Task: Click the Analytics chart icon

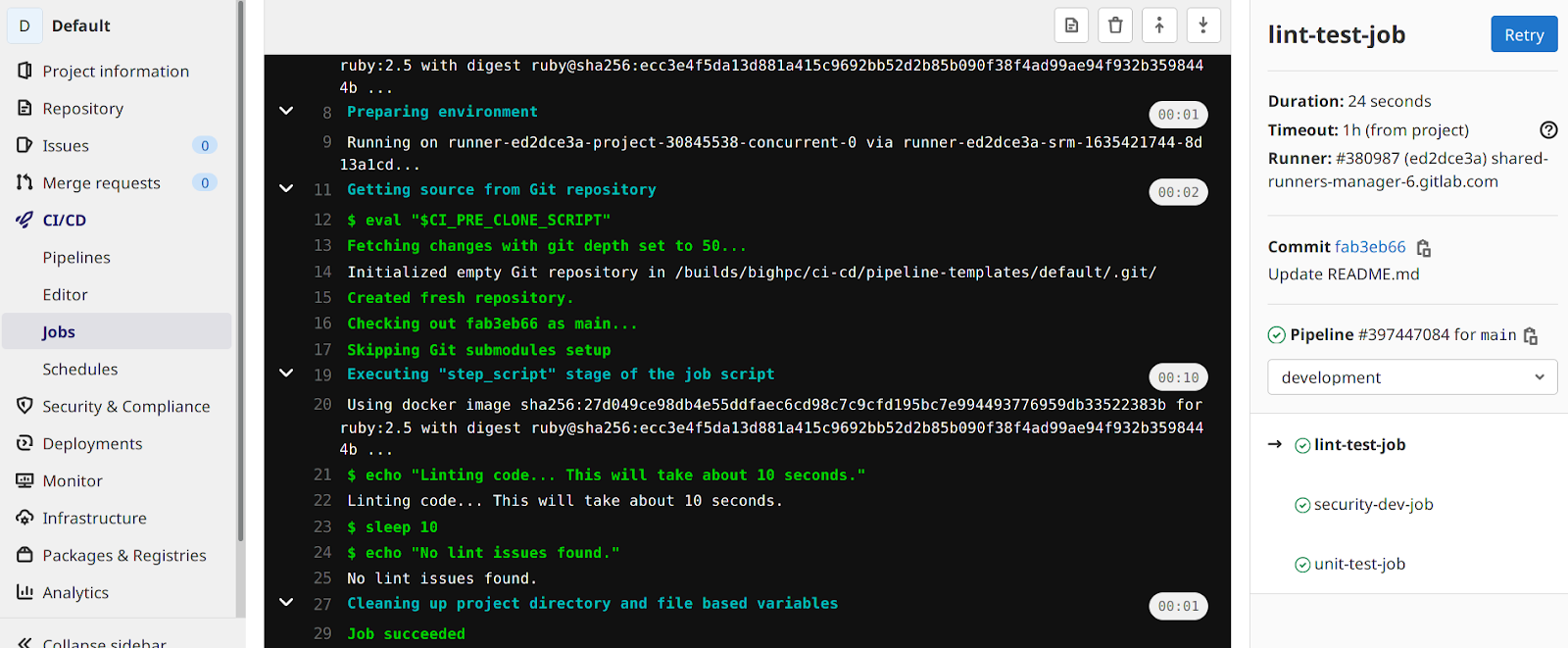Action: click(24, 592)
